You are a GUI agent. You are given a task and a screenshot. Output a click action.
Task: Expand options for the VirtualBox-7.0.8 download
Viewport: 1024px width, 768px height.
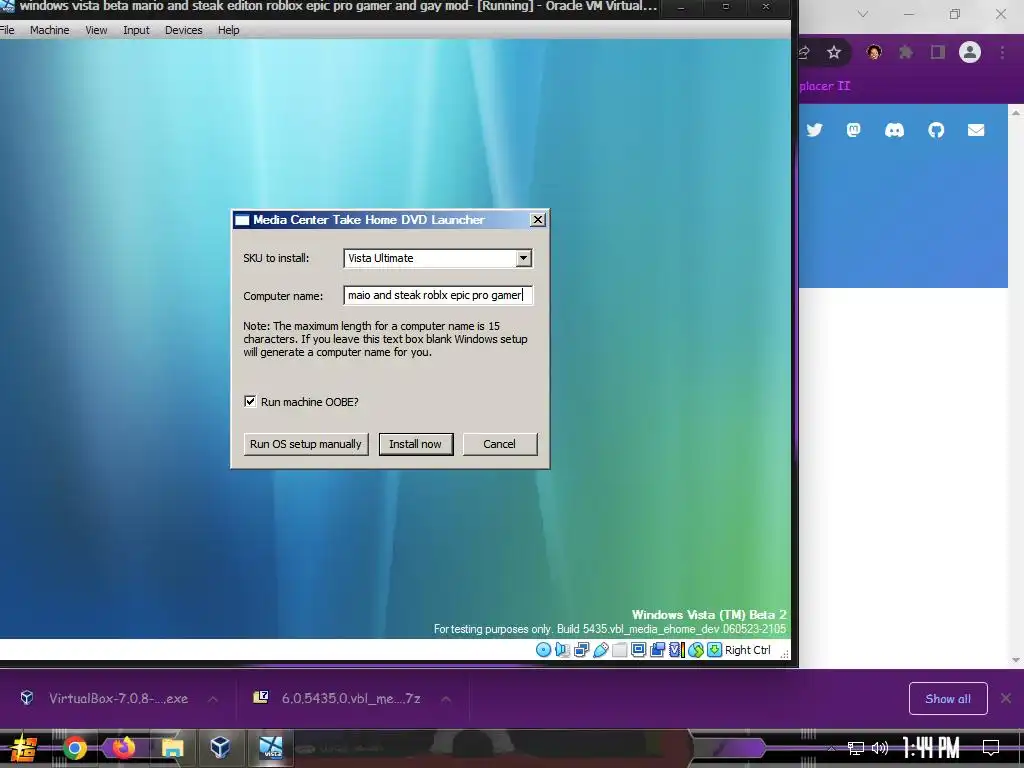[213, 699]
